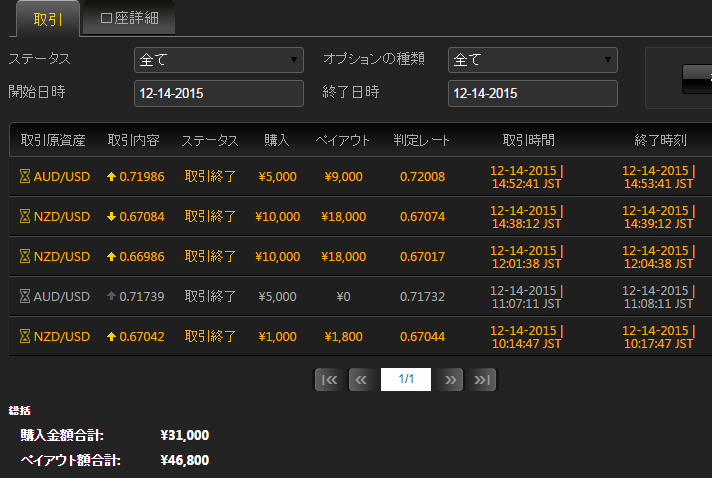712x478 pixels.
Task: Click trade time 14:52:41 JST
Action: click(527, 183)
